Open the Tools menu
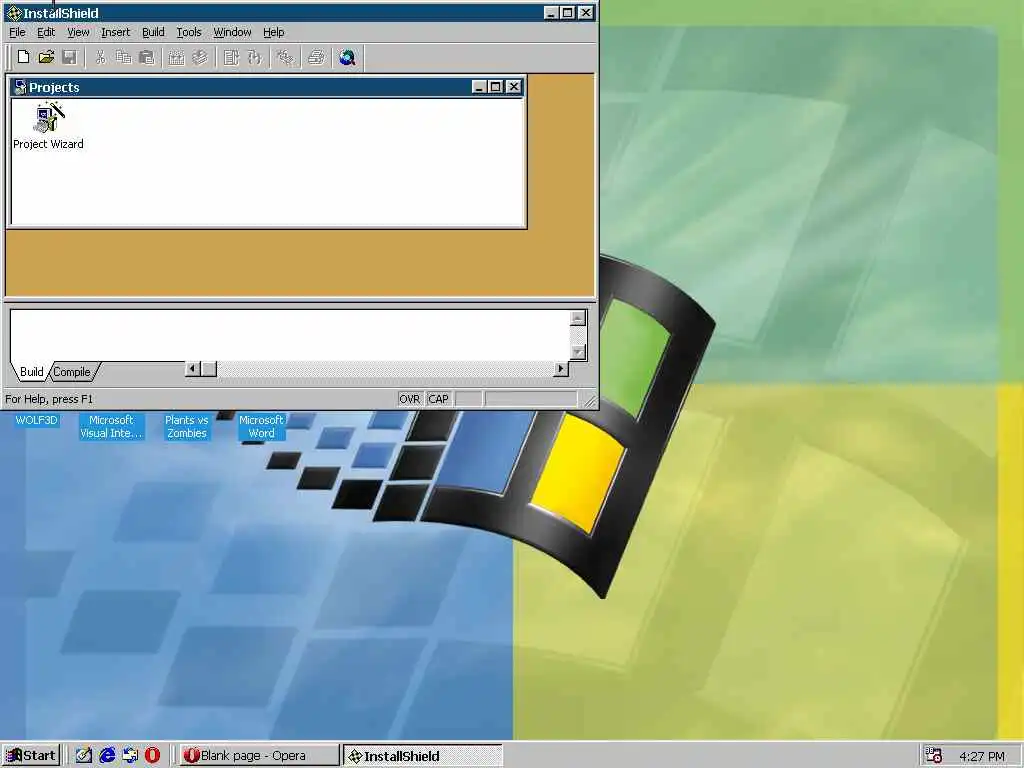This screenshot has height=768, width=1024. 189,32
